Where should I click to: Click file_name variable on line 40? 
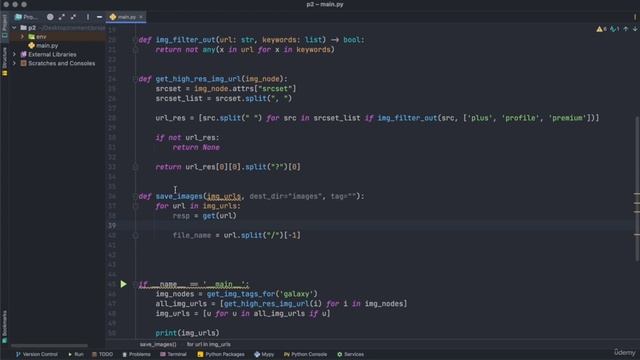[x=192, y=236]
